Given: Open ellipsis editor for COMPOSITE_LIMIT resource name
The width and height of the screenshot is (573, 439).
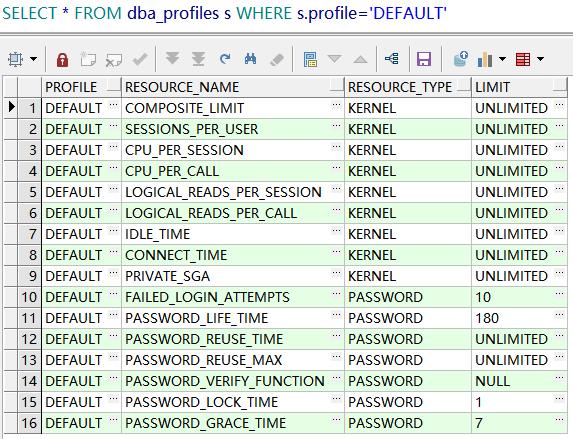Looking at the screenshot, I should (336, 105).
